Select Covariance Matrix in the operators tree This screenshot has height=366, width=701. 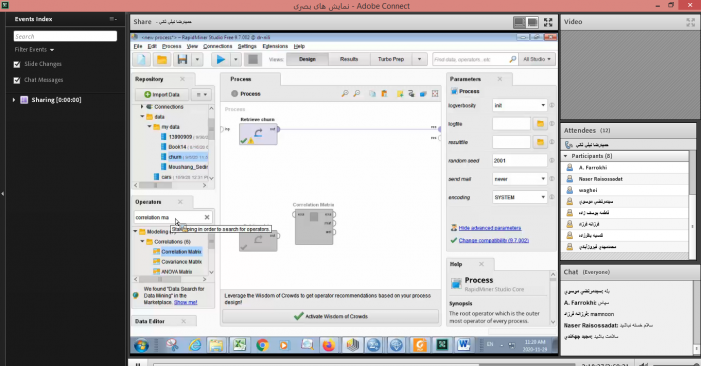coord(182,262)
